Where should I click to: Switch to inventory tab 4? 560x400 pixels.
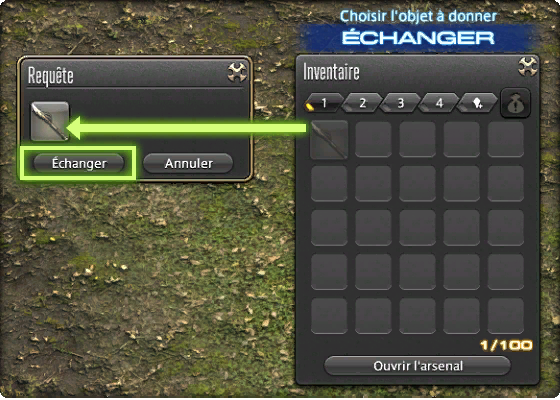(x=439, y=103)
